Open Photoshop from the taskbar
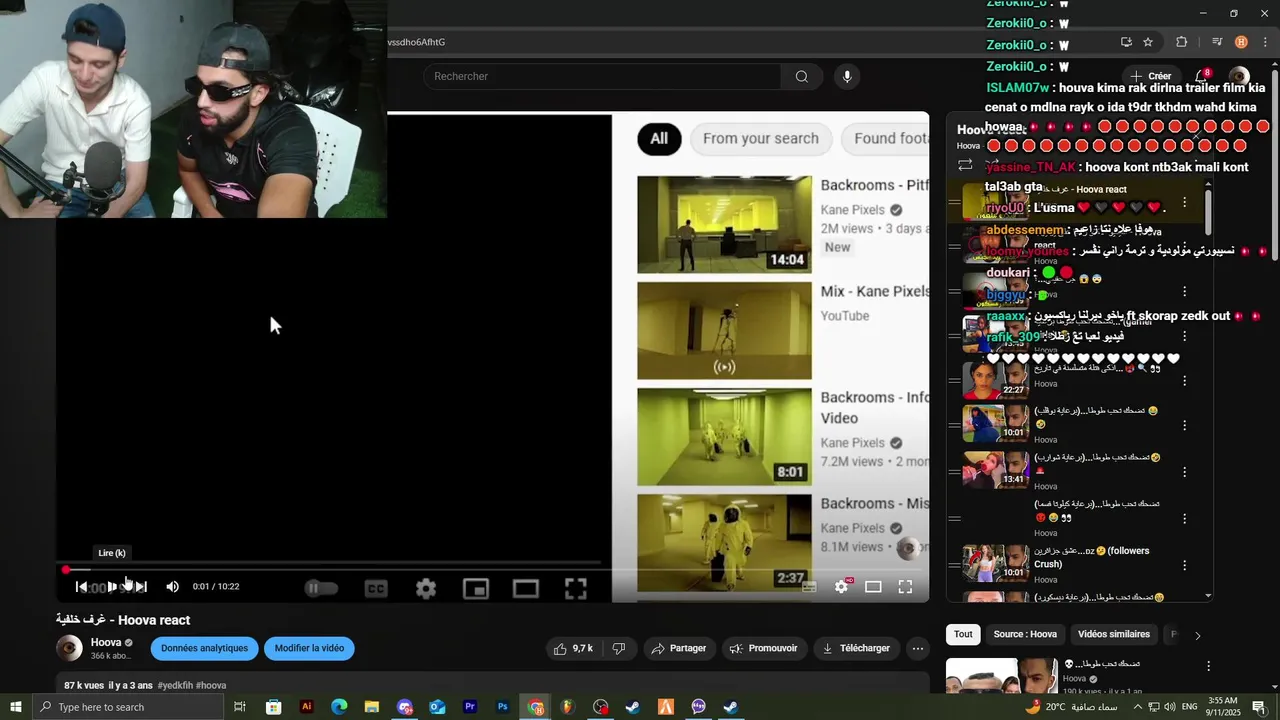Image resolution: width=1280 pixels, height=720 pixels. pyautogui.click(x=503, y=707)
